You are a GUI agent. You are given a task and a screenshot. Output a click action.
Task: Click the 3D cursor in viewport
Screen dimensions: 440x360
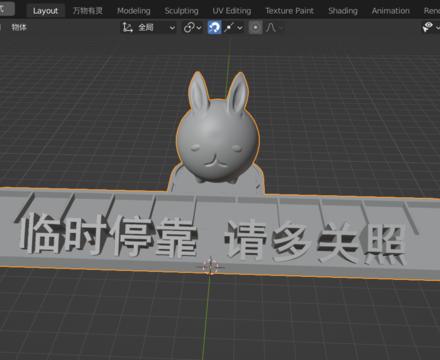pyautogui.click(x=210, y=266)
